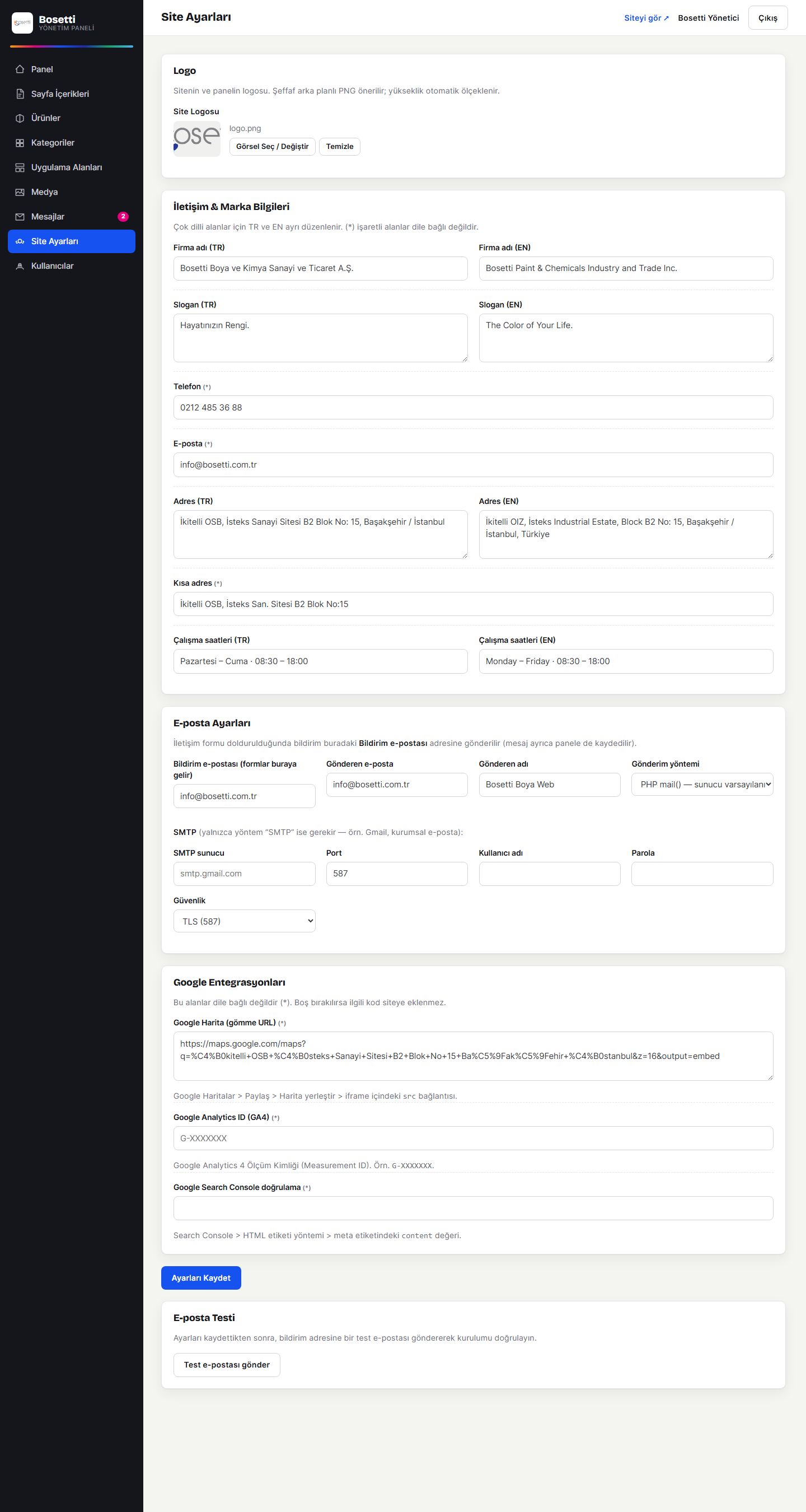Click the logo.png file name
The image size is (806, 1512).
point(245,129)
